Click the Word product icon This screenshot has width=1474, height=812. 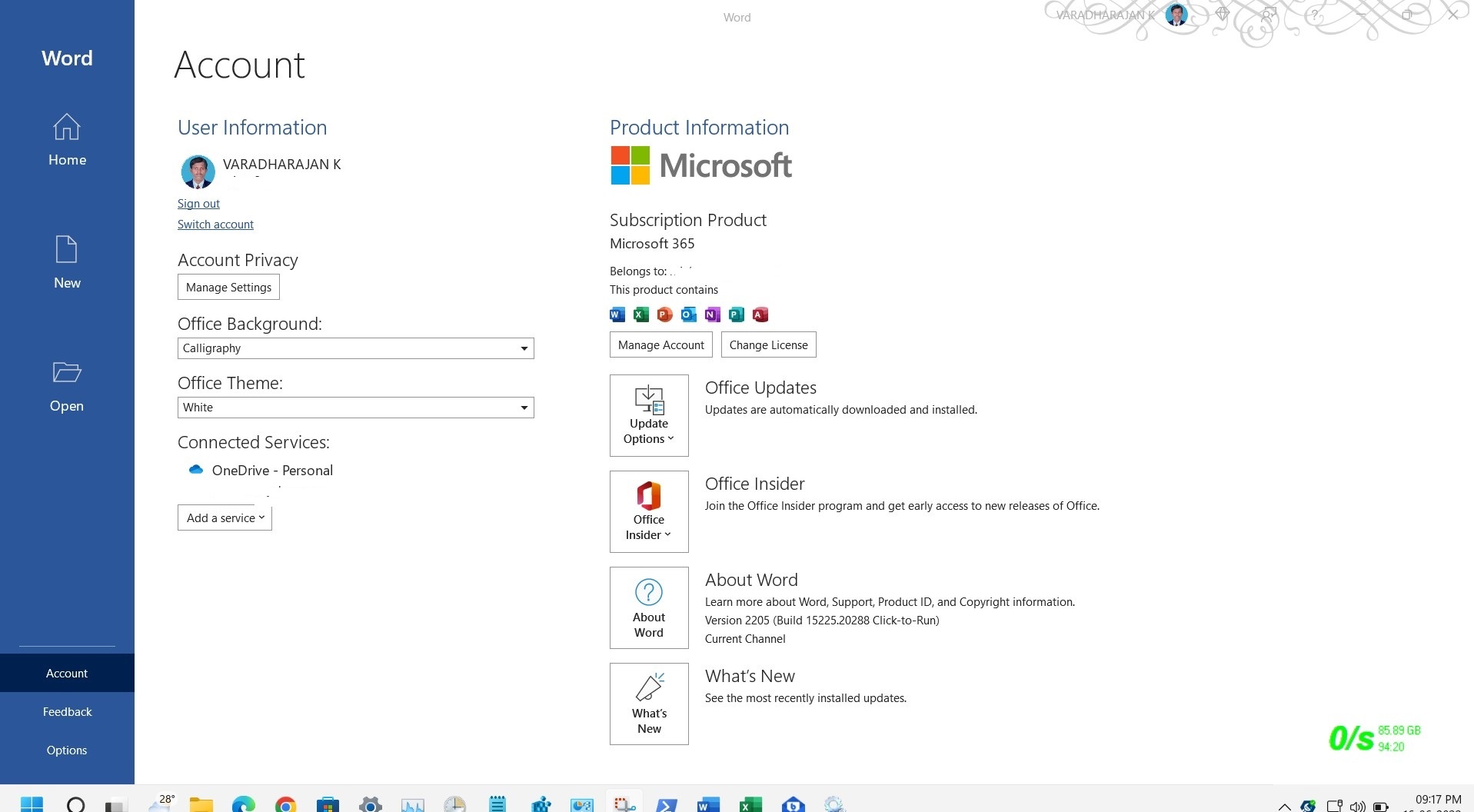[x=617, y=314]
